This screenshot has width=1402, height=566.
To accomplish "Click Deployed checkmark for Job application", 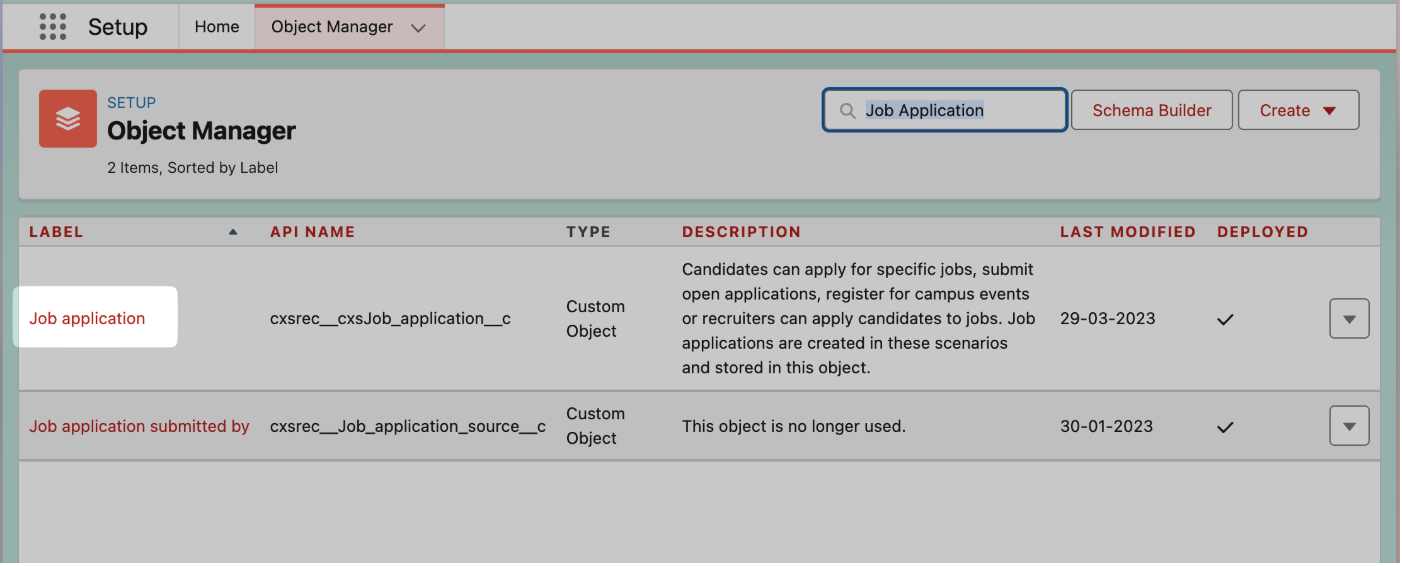I will tap(1225, 319).
